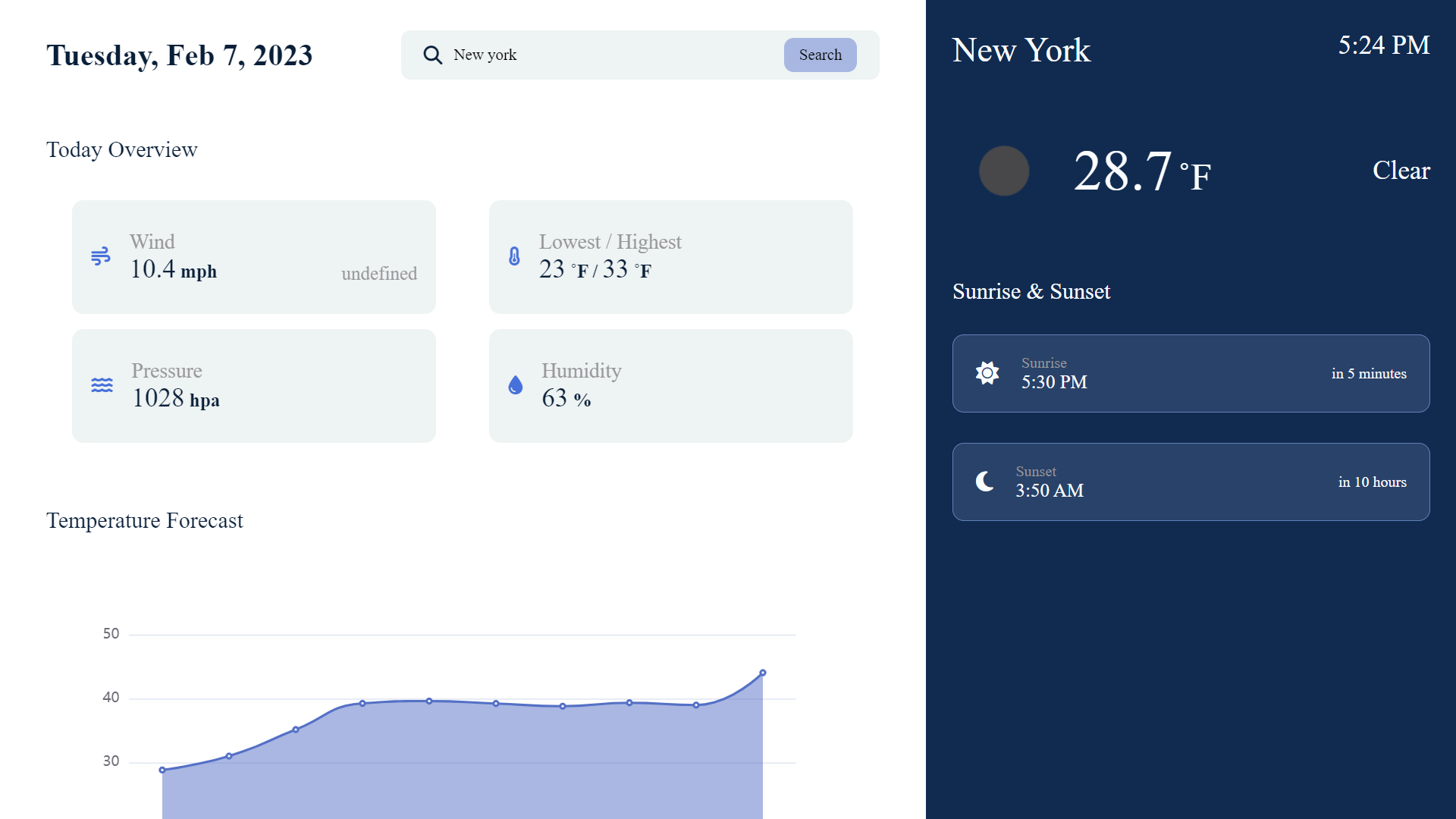Click the Humidity label
This screenshot has width=1456, height=819.
pyautogui.click(x=582, y=371)
